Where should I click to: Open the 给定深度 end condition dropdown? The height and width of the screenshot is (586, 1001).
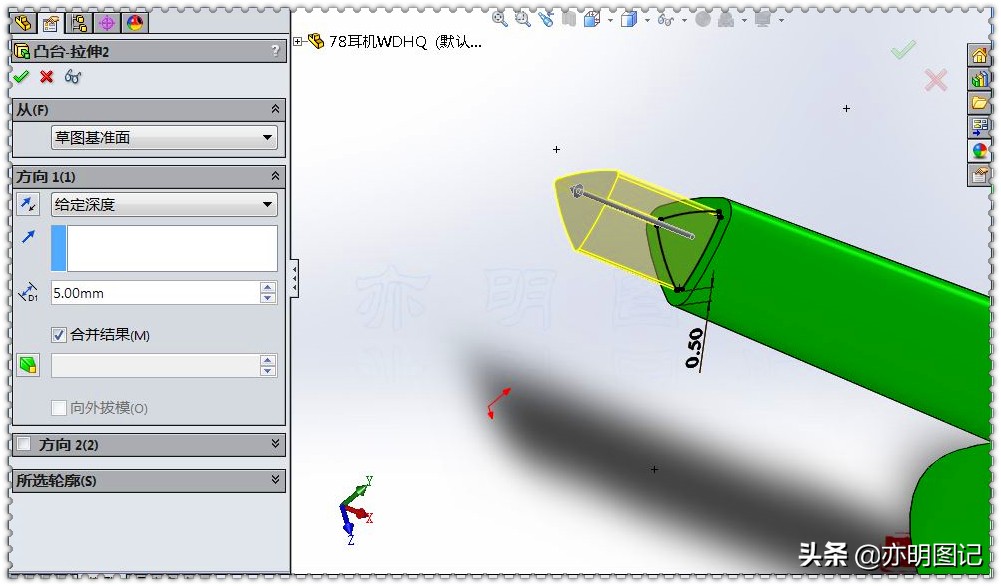coord(265,204)
